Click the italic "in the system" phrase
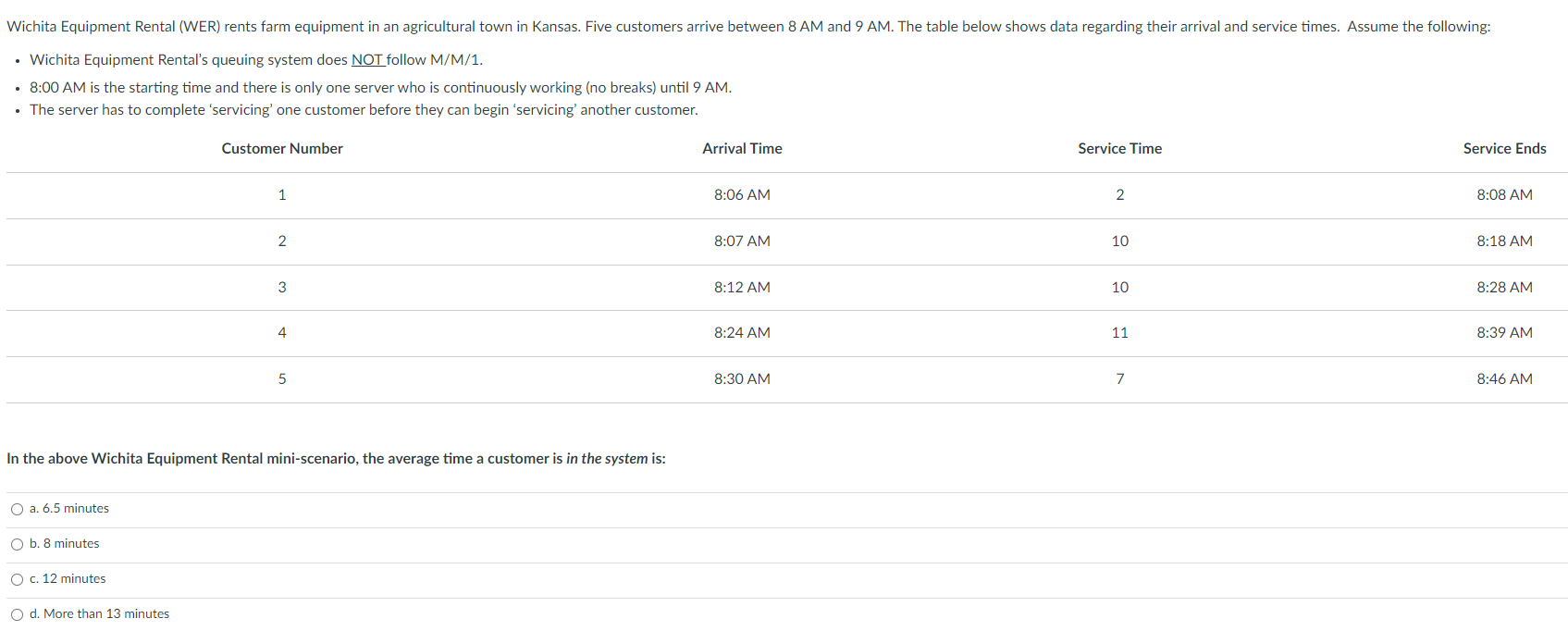Viewport: 1568px width, 631px height. click(607, 459)
